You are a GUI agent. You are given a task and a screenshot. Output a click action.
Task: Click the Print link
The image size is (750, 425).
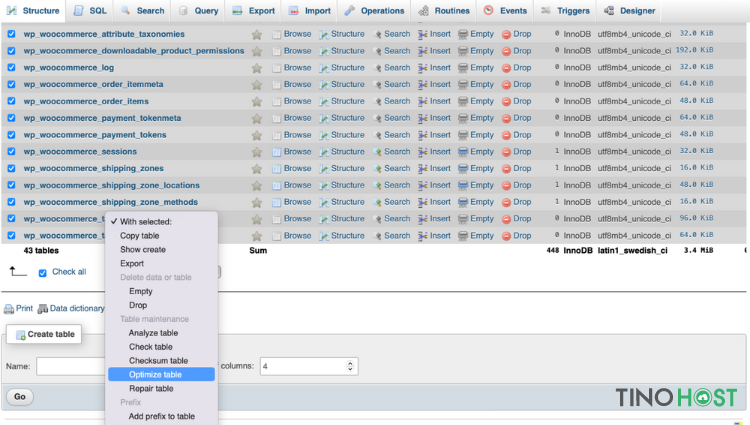click(24, 308)
